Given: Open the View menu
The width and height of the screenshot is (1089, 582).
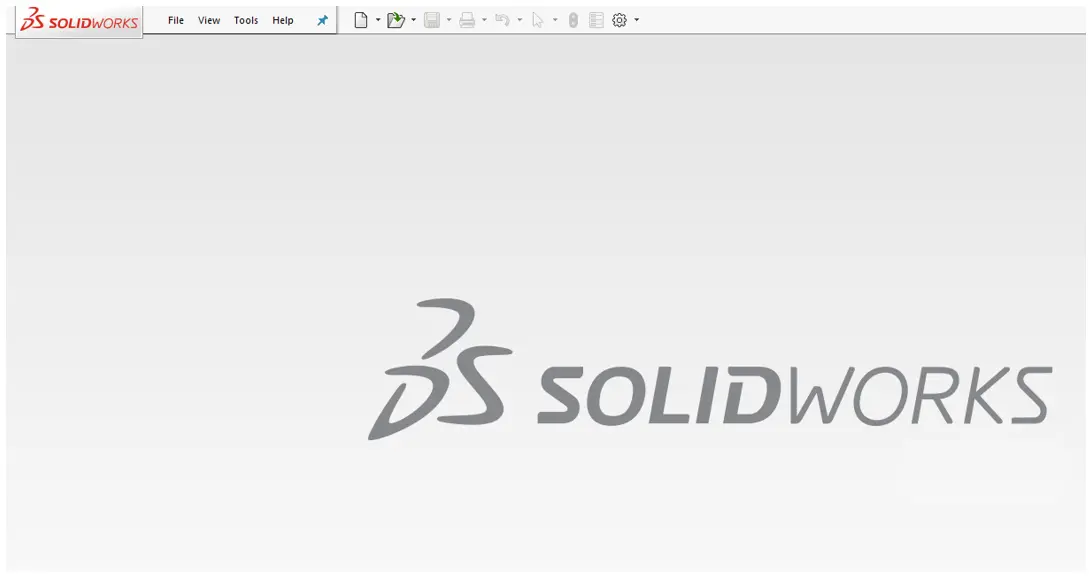Looking at the screenshot, I should (209, 20).
